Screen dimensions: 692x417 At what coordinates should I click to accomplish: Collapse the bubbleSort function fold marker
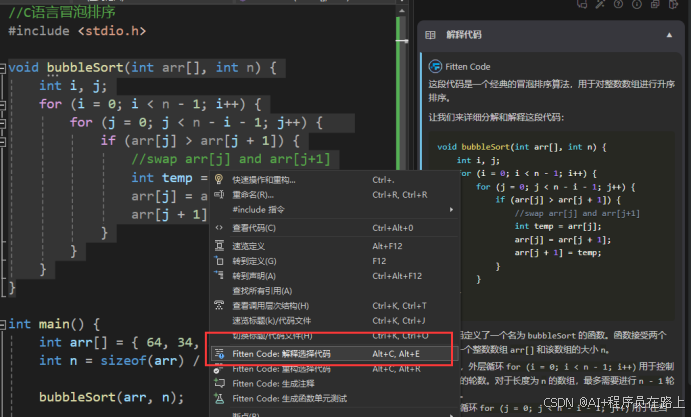click(x=3, y=68)
